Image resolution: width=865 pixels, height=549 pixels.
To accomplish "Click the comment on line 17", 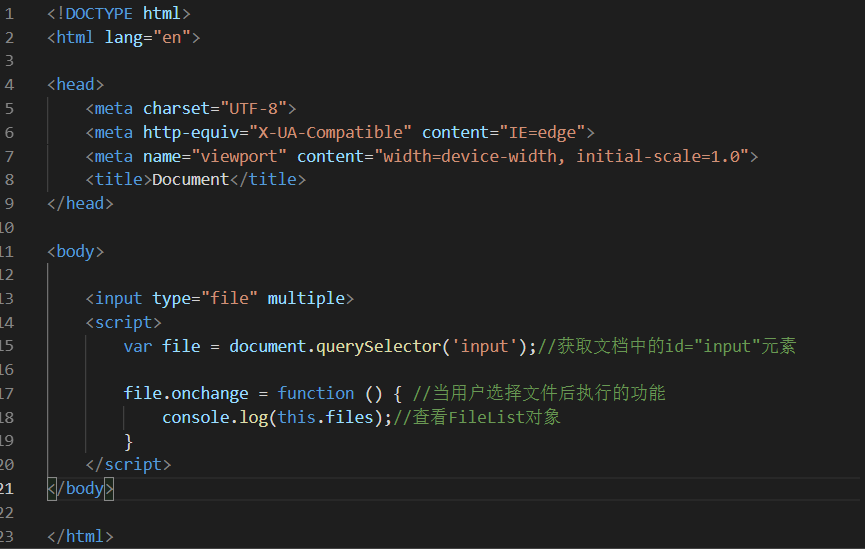I will click(539, 393).
